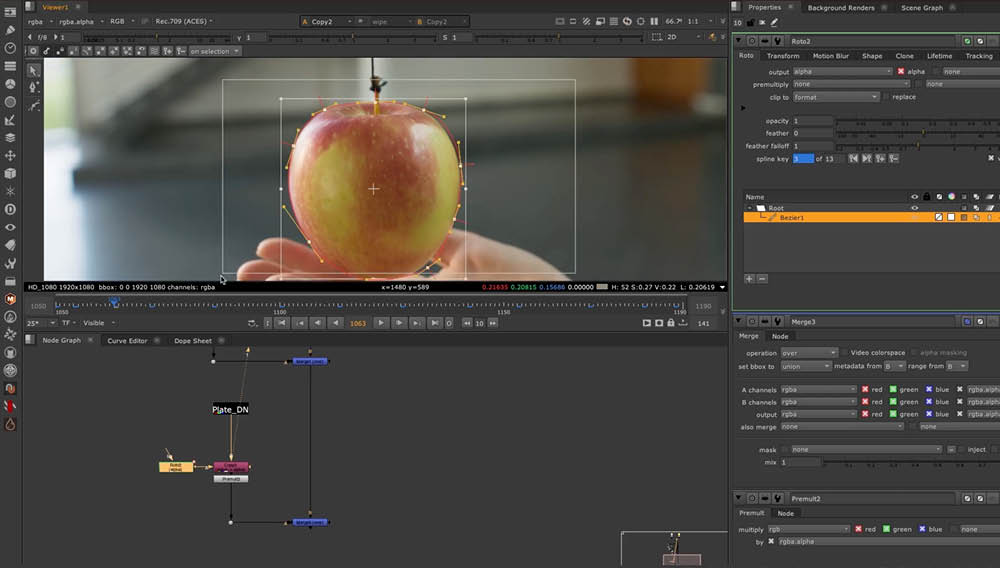Switch to the Curve Editor tab
Screen dimensions: 1000x568
point(127,341)
